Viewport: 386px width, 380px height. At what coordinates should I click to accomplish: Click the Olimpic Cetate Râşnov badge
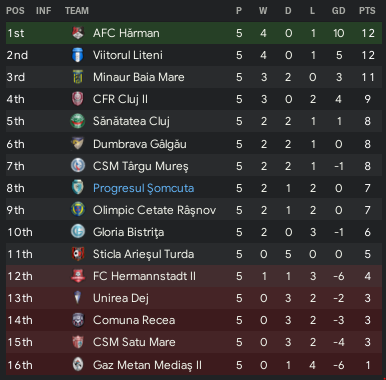tap(78, 210)
